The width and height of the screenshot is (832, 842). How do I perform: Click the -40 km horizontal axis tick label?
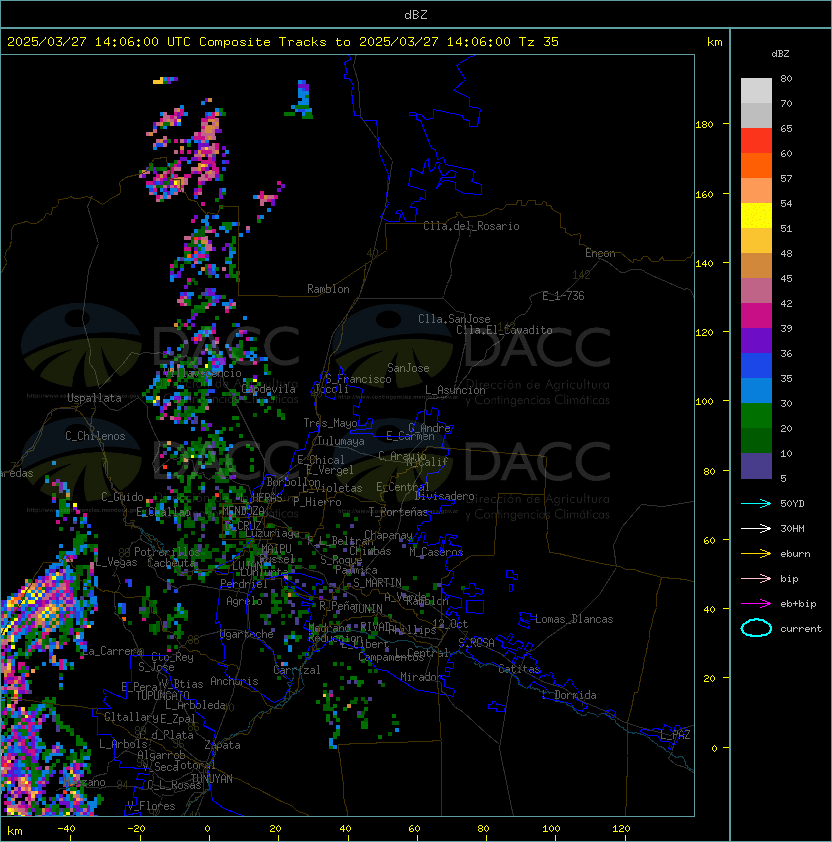(x=67, y=829)
